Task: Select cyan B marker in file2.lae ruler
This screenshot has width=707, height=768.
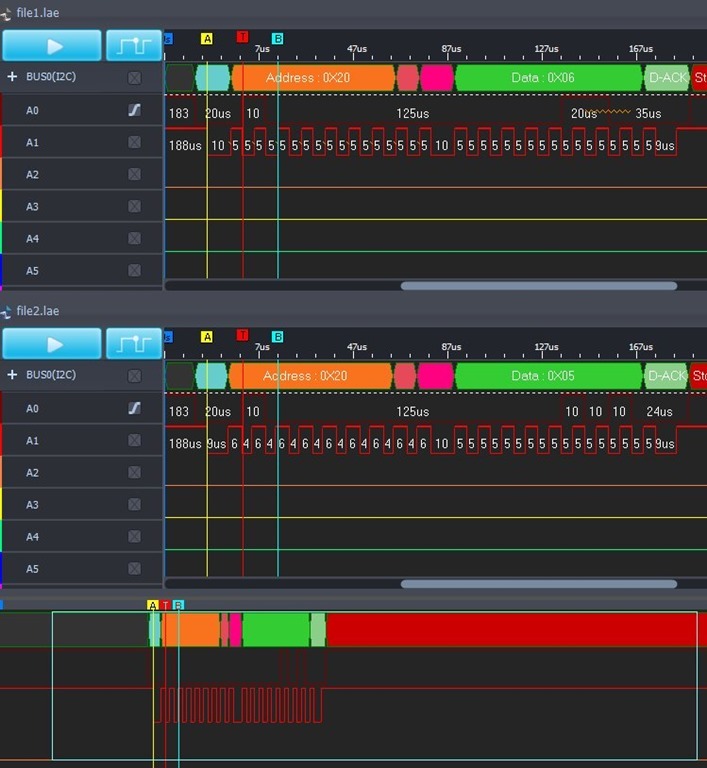Action: (x=278, y=337)
